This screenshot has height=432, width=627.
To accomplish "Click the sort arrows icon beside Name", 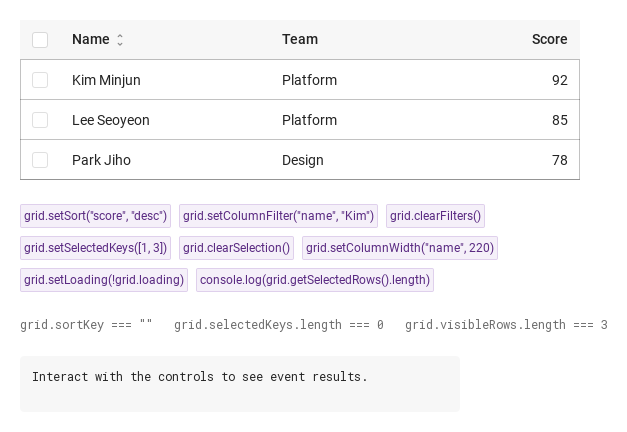I will pyautogui.click(x=120, y=40).
